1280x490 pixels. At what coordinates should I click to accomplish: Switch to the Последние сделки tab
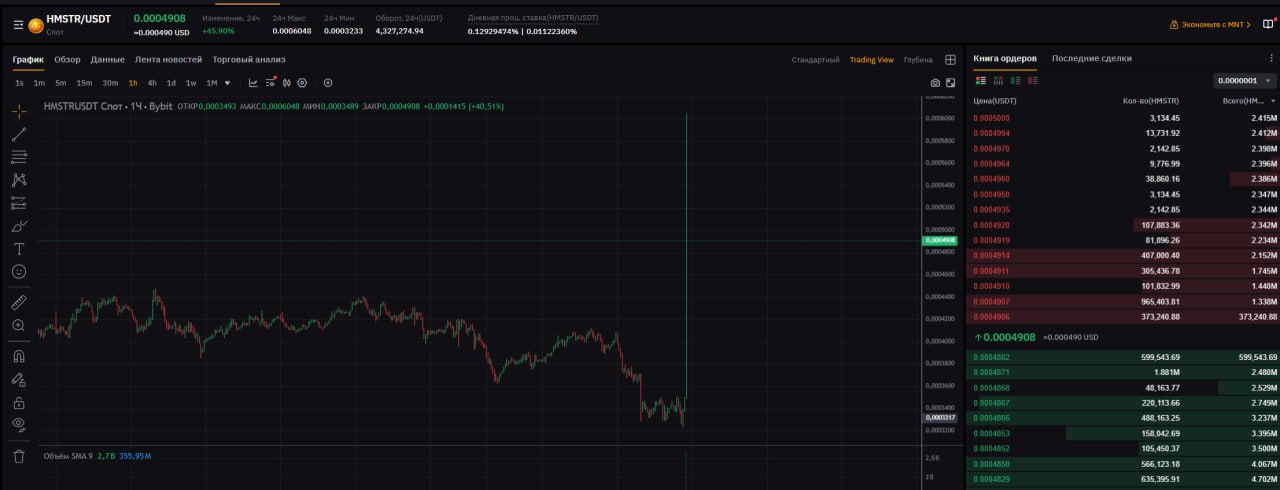[1091, 59]
